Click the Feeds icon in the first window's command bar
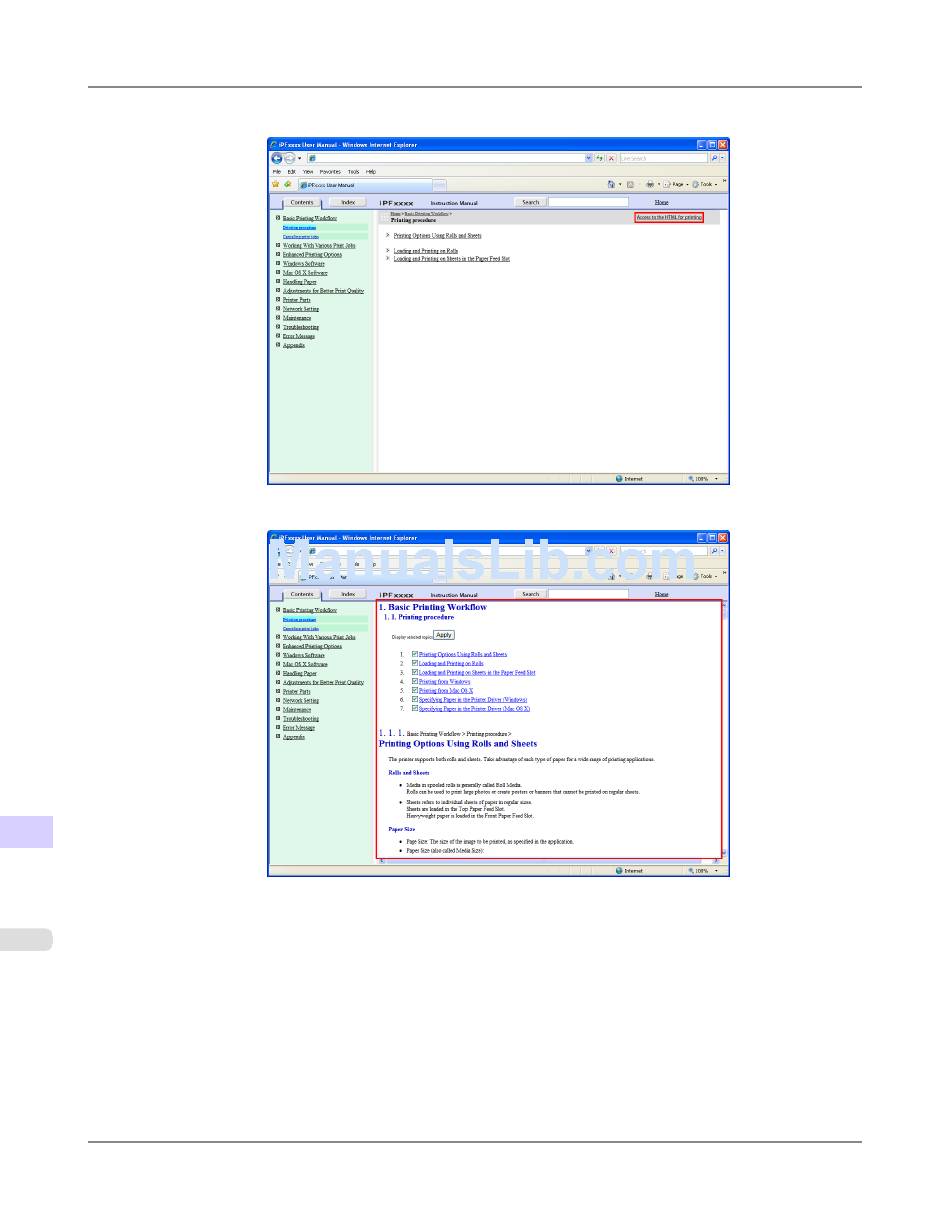This screenshot has width=950, height=1229. coord(630,184)
